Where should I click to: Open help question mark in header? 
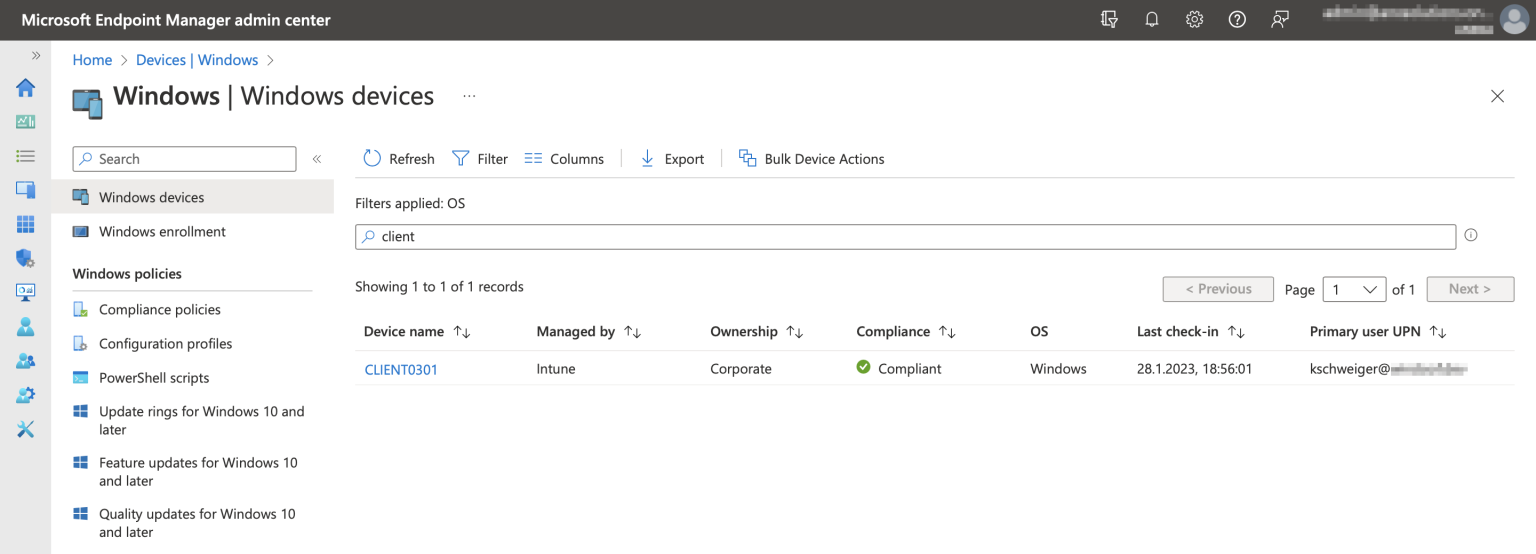1237,20
